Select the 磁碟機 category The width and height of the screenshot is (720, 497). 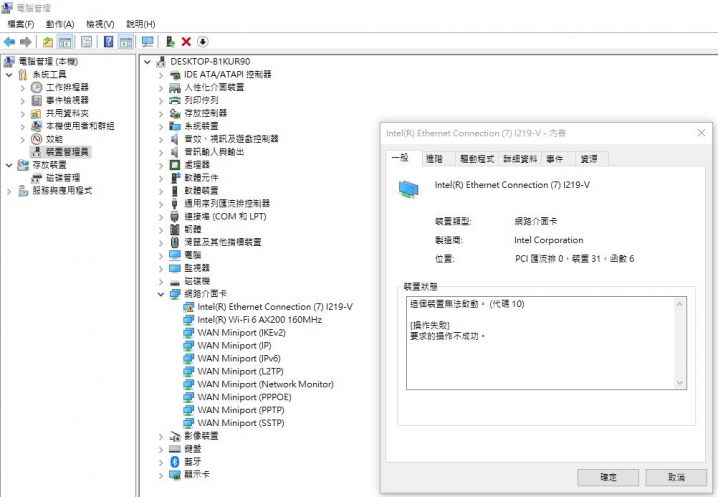[x=197, y=281]
